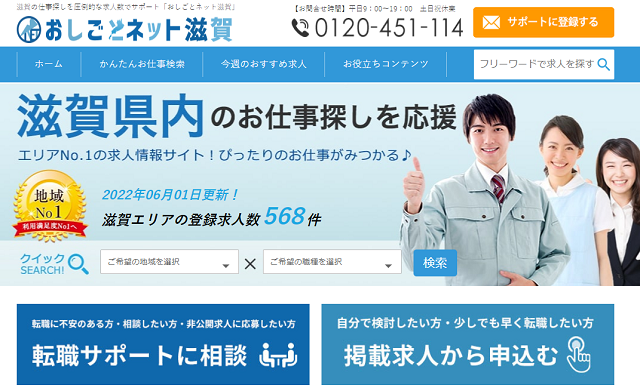Click the 2022年06月01日更新！ date text
This screenshot has width=640, height=388.
[x=170, y=195]
